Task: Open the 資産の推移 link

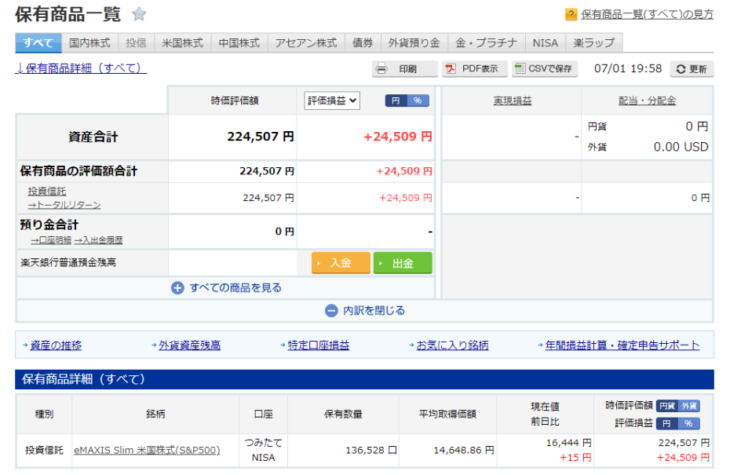Action: coord(55,345)
